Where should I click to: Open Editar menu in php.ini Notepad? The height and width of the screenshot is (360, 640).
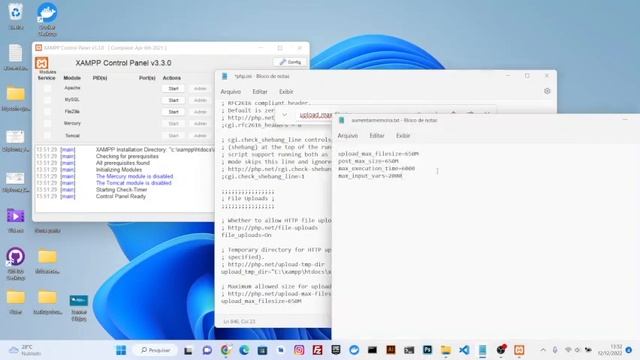[260, 92]
